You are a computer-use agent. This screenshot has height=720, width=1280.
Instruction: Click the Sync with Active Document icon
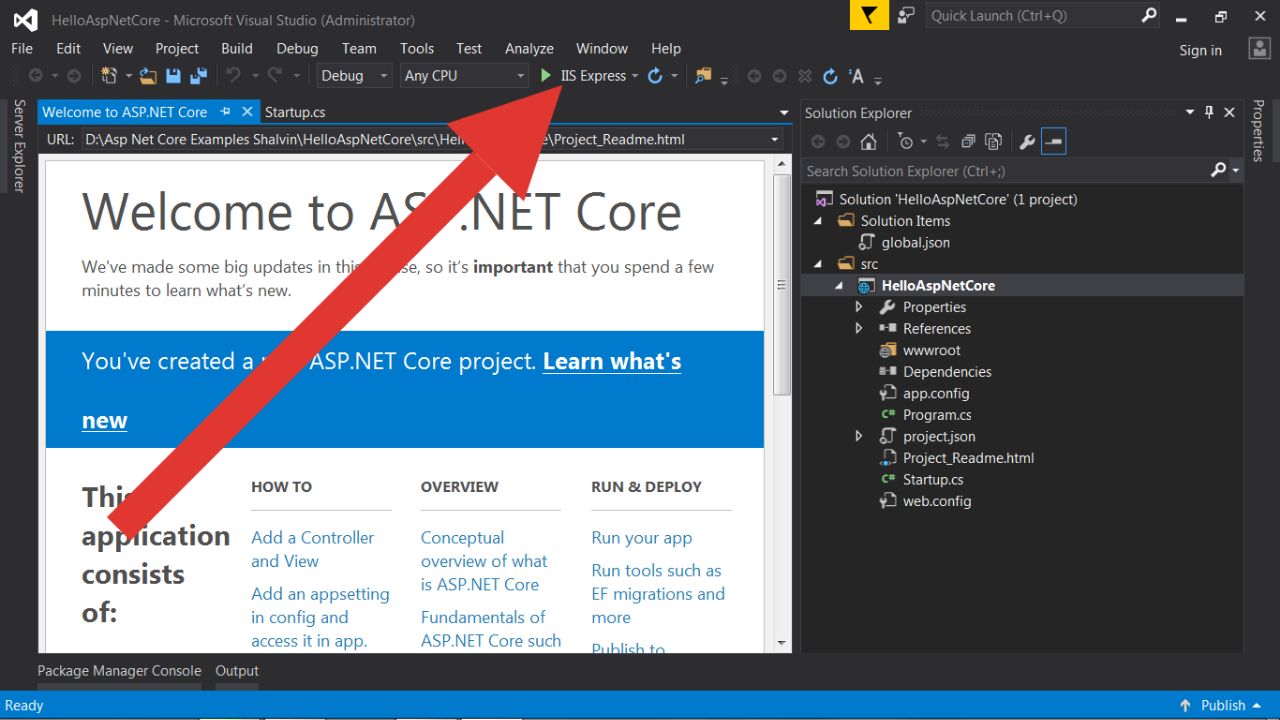[x=943, y=142]
